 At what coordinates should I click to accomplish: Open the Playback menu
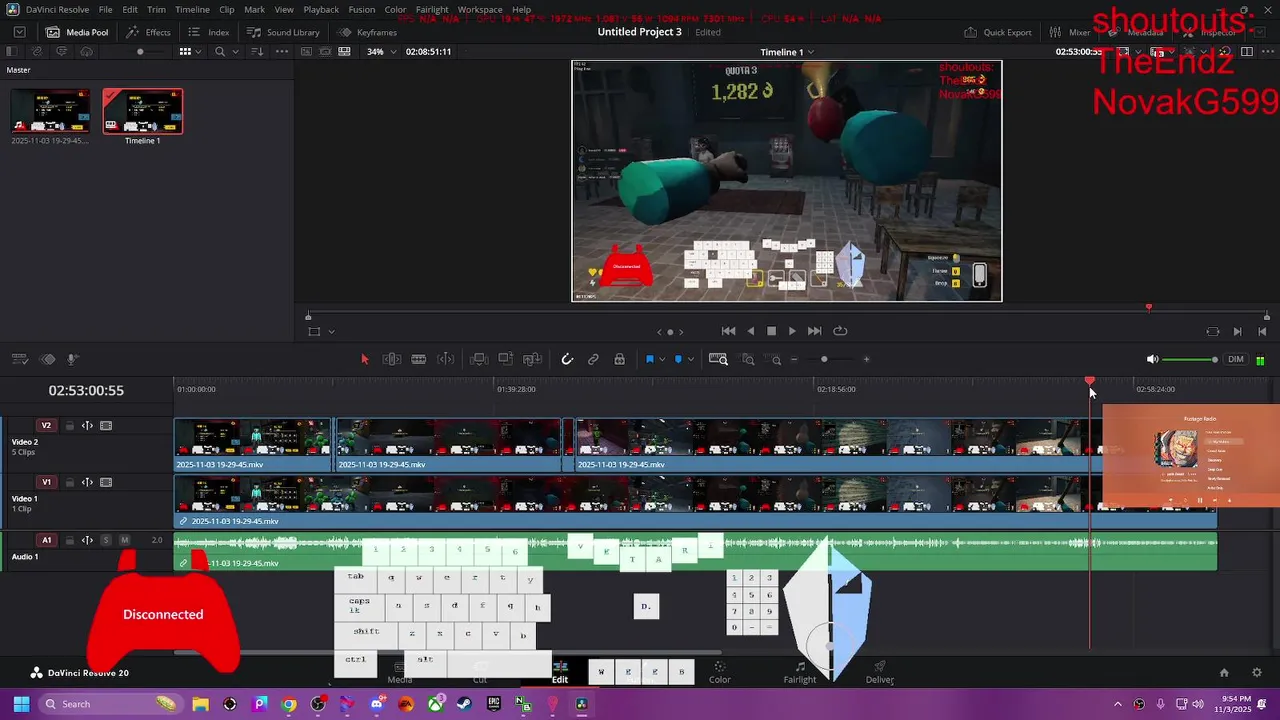(x=321, y=9)
